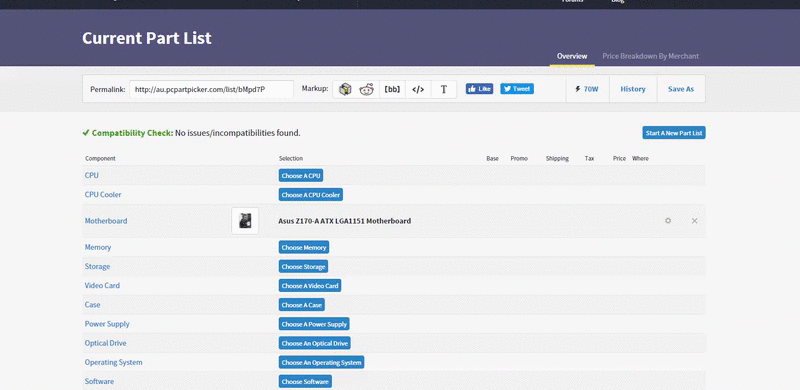The width and height of the screenshot is (800, 390).
Task: Click the Choose A CPU button
Action: (301, 176)
